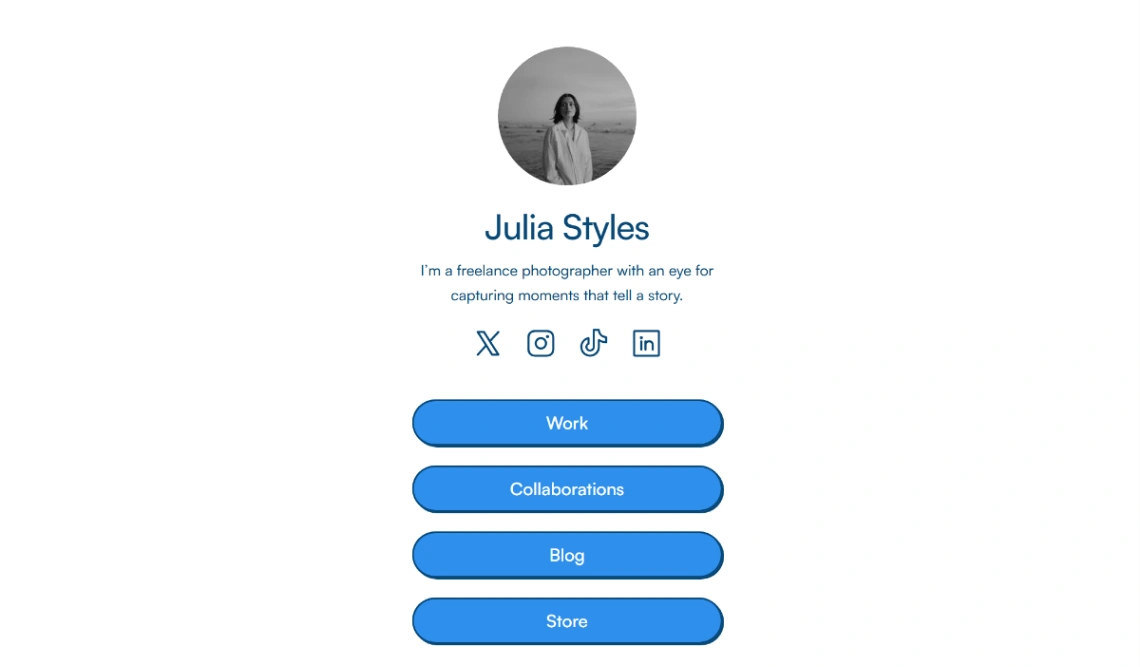Tap the camera-shaped Instagram logo
The image size is (1140, 667).
click(540, 343)
